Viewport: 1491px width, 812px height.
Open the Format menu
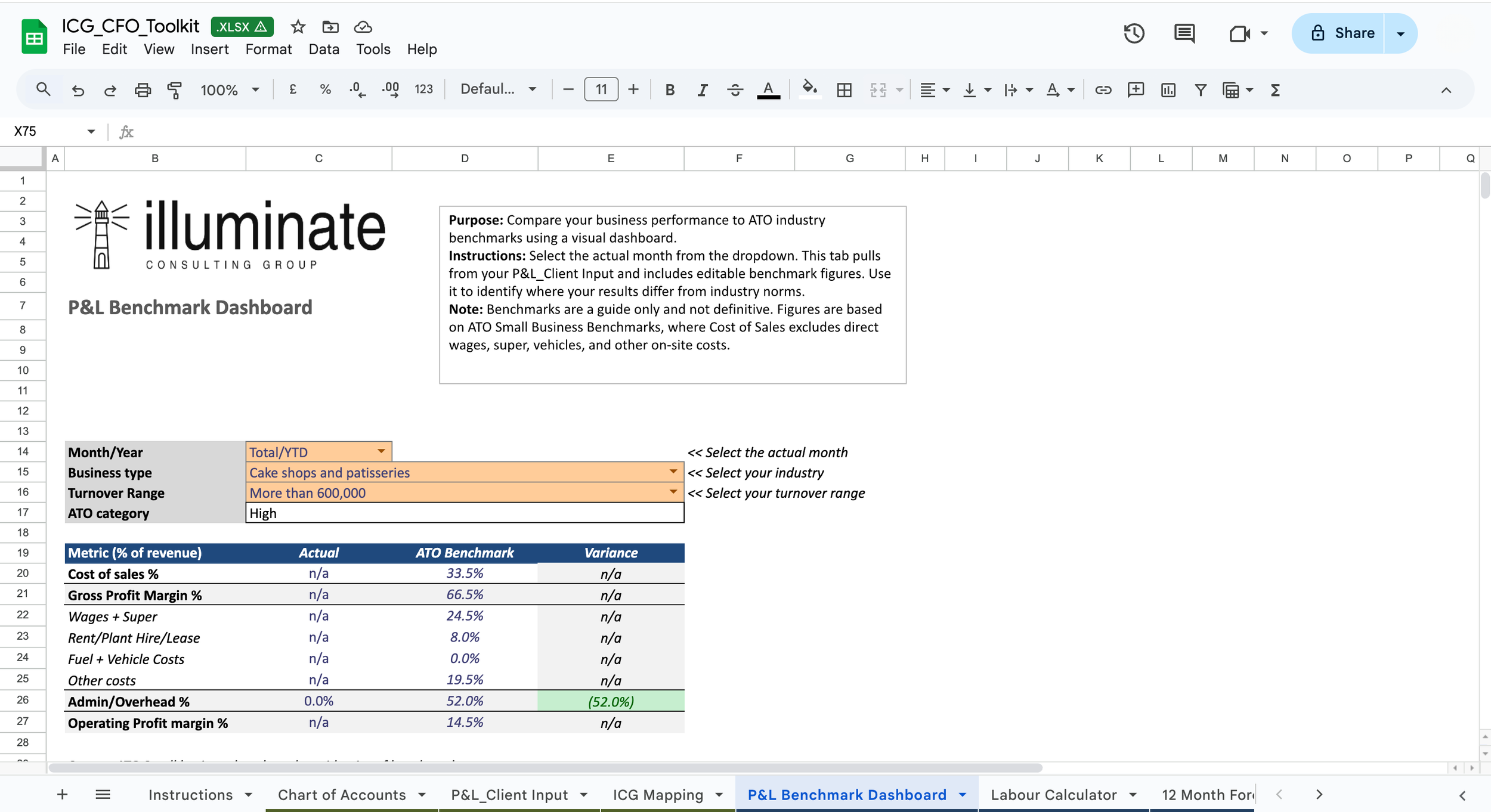click(x=268, y=49)
